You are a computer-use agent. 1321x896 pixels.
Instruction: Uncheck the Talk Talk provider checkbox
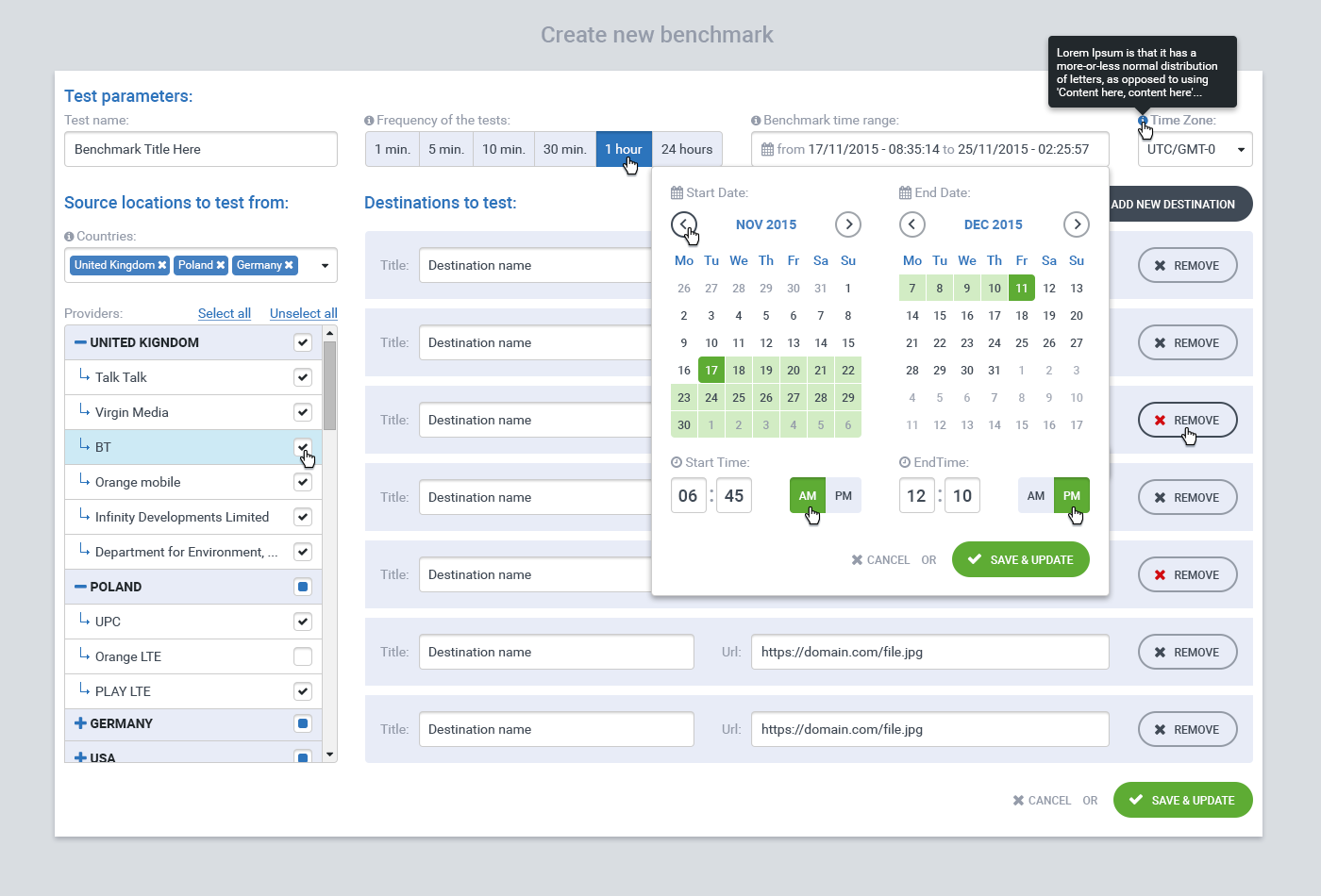302,377
